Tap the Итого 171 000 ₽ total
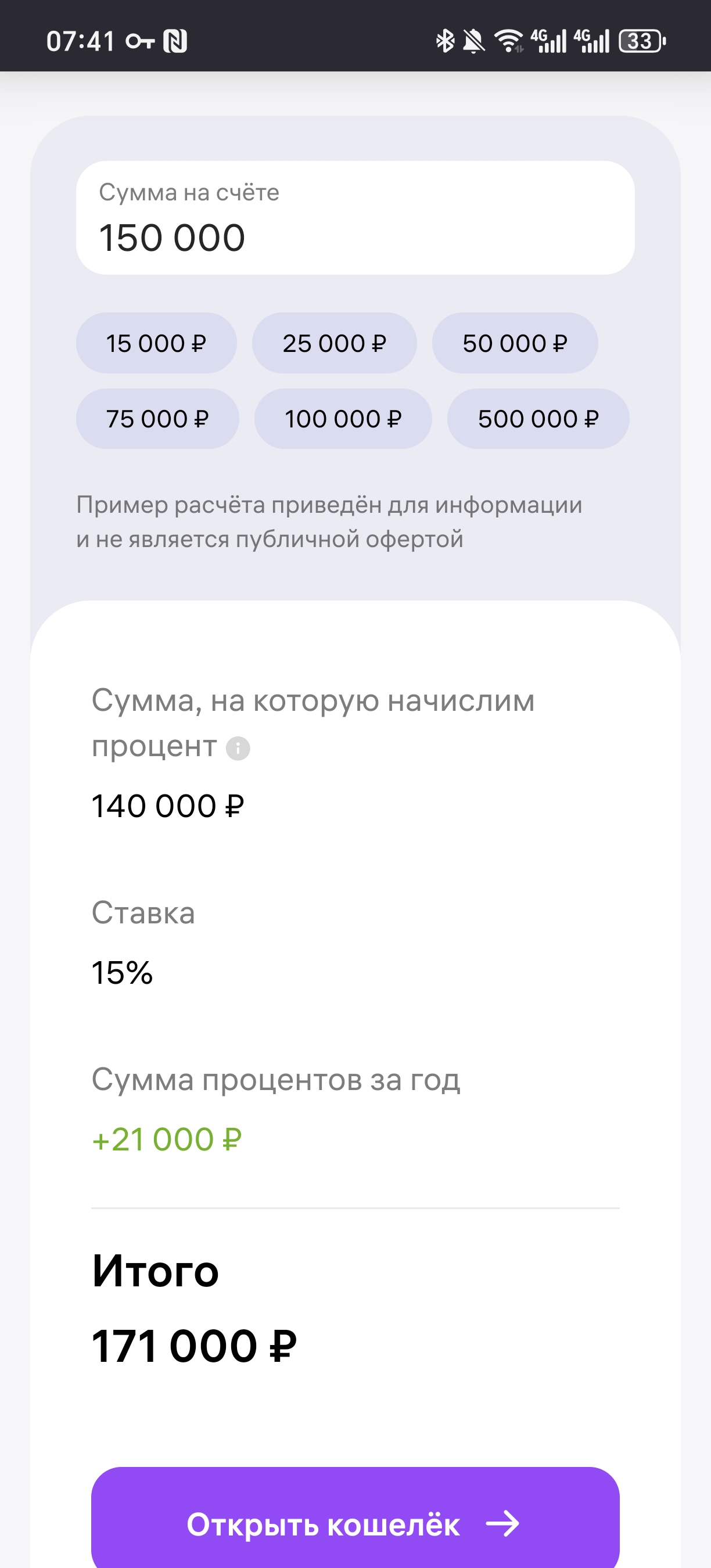 point(194,1346)
